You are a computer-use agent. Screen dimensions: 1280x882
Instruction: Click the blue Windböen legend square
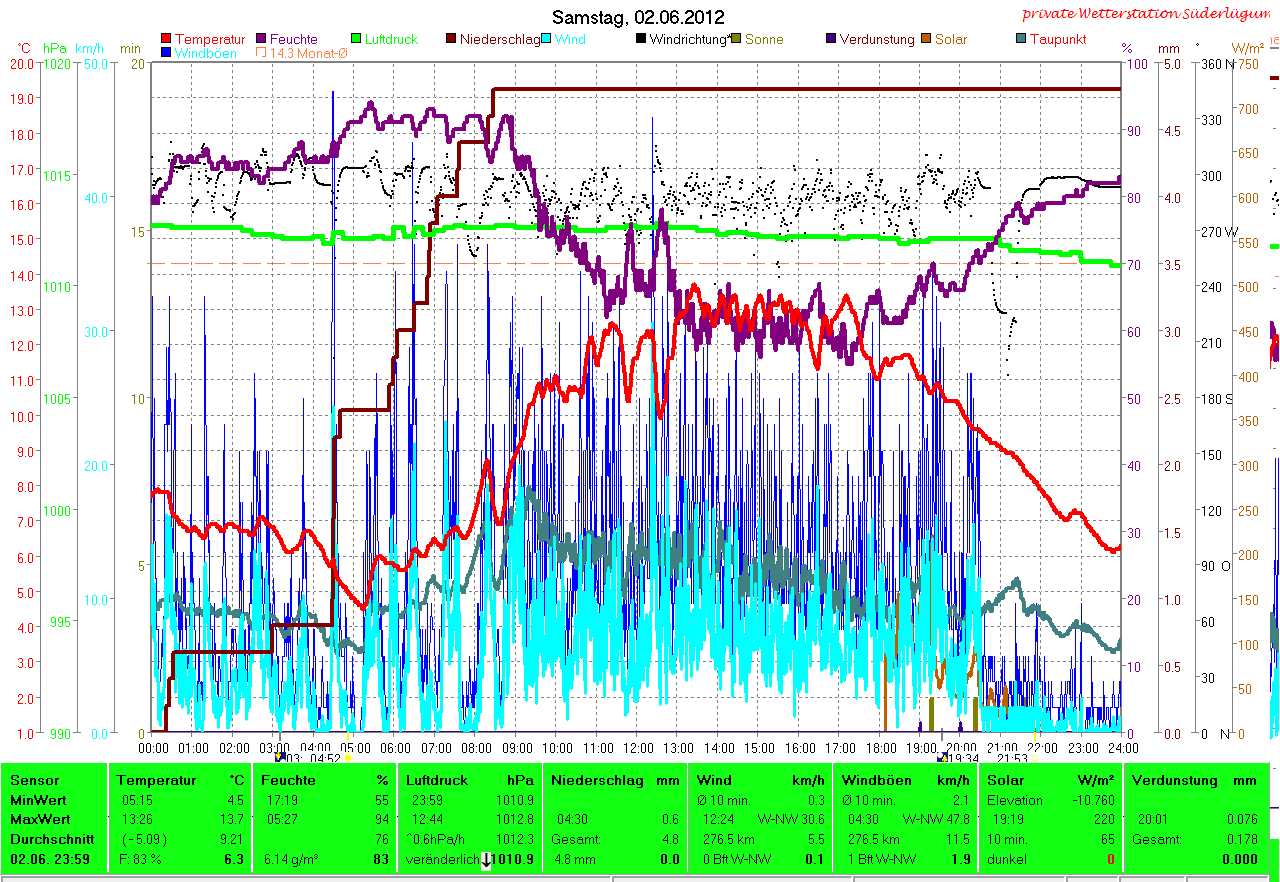tap(166, 53)
